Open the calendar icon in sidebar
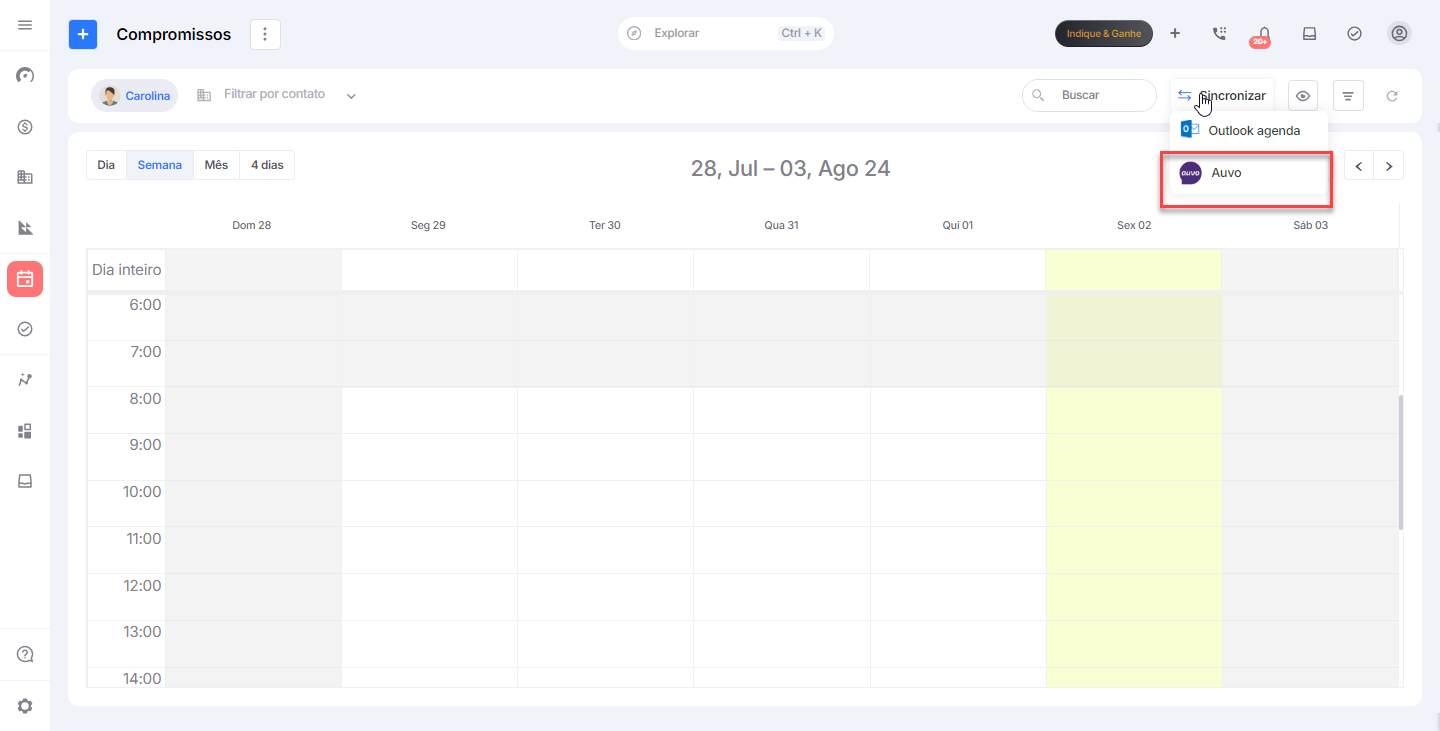The width and height of the screenshot is (1440, 731). (25, 279)
